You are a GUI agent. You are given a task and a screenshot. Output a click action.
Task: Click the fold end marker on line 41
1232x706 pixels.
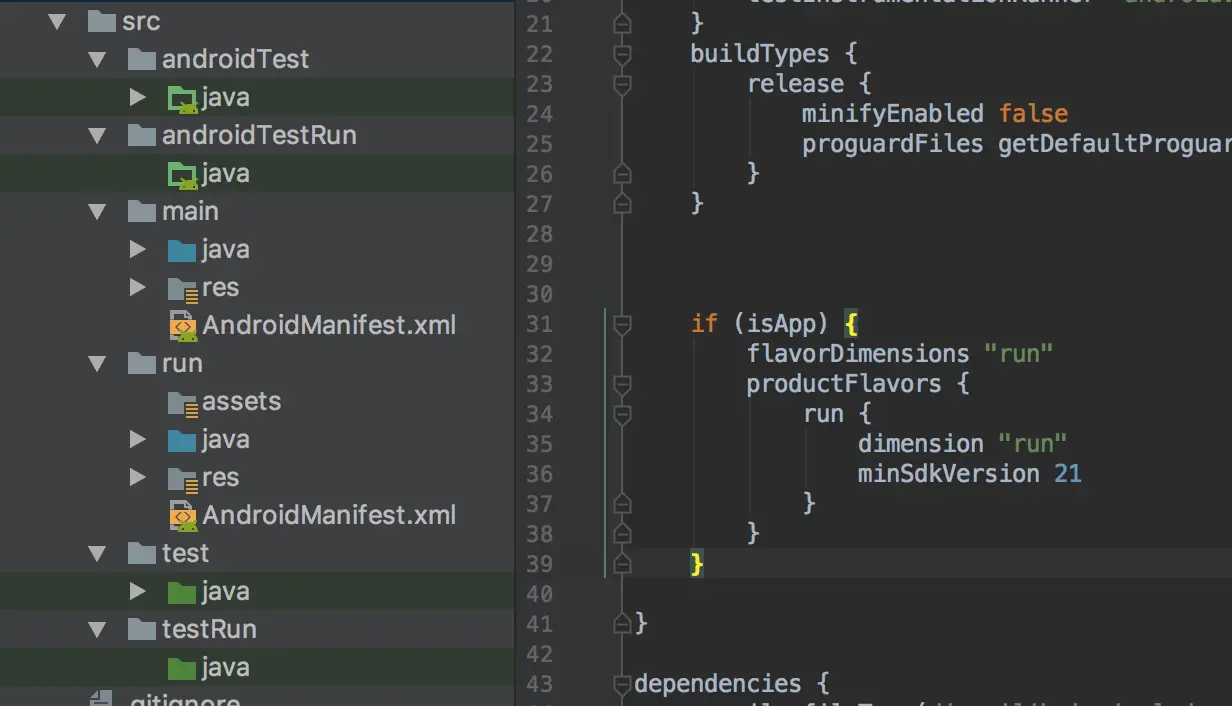point(622,624)
